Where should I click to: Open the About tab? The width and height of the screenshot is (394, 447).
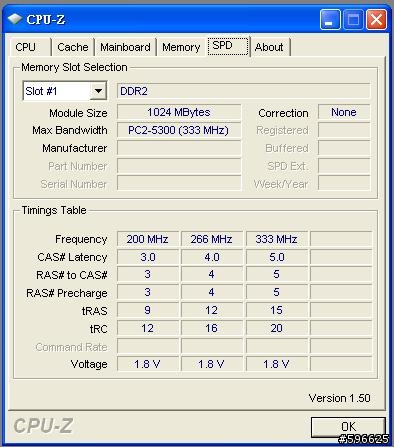click(x=269, y=47)
